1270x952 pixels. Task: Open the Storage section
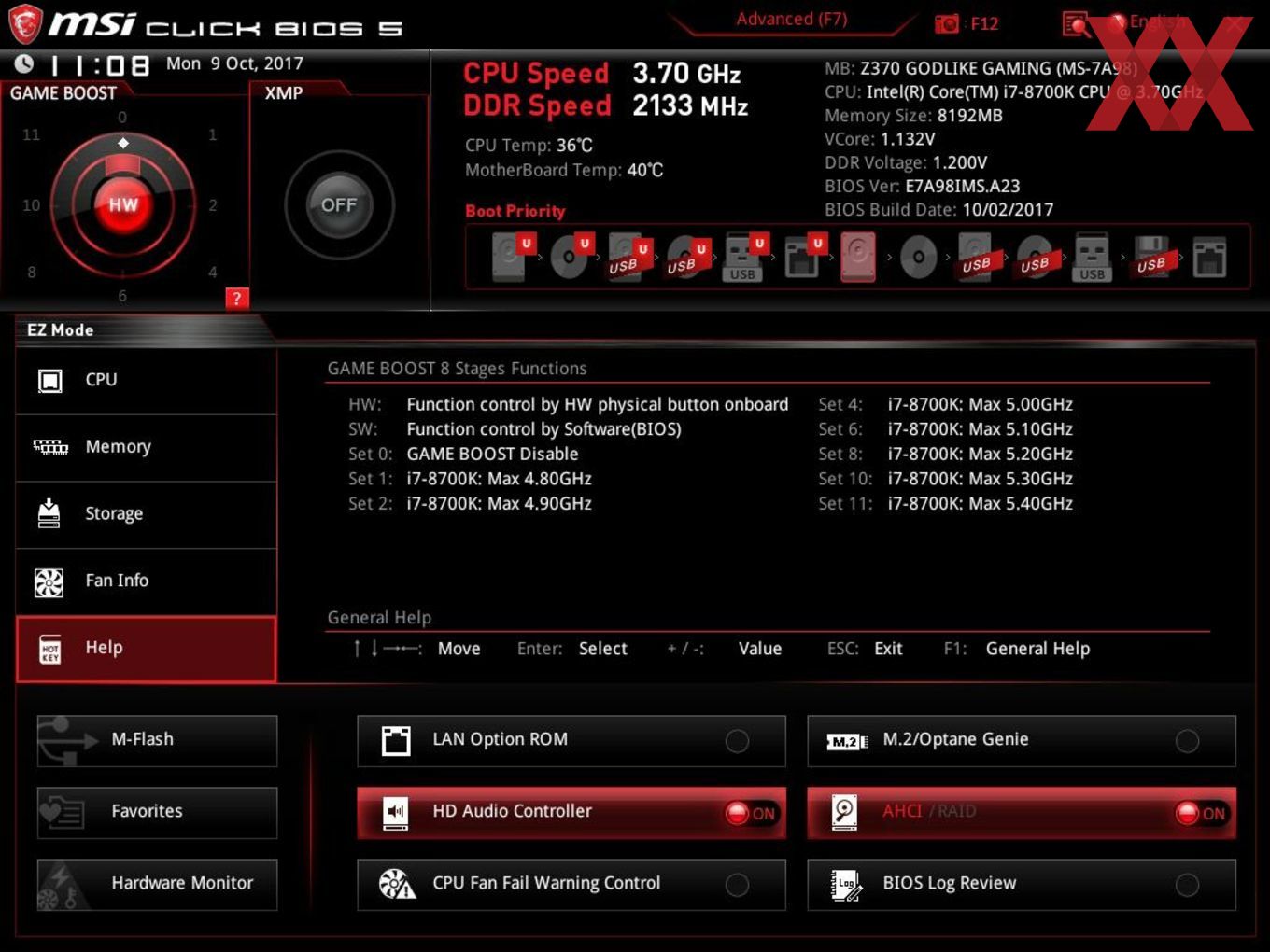click(147, 514)
